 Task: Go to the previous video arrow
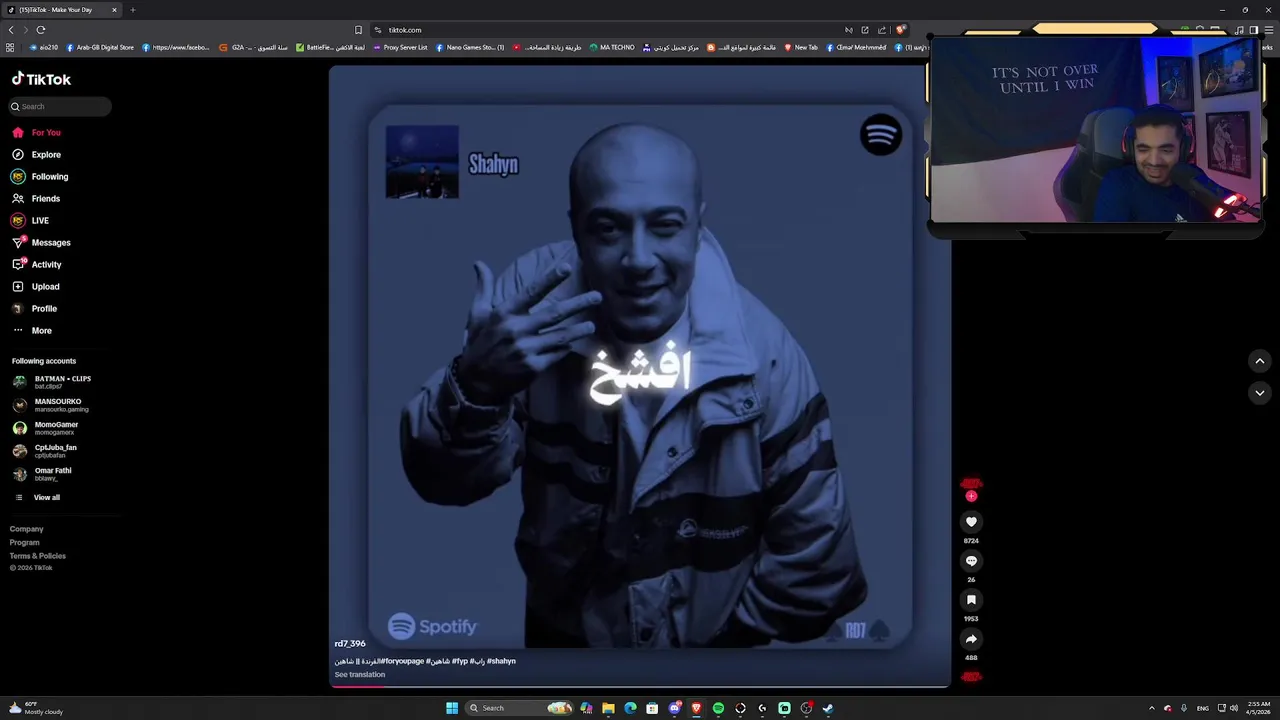[1260, 361]
